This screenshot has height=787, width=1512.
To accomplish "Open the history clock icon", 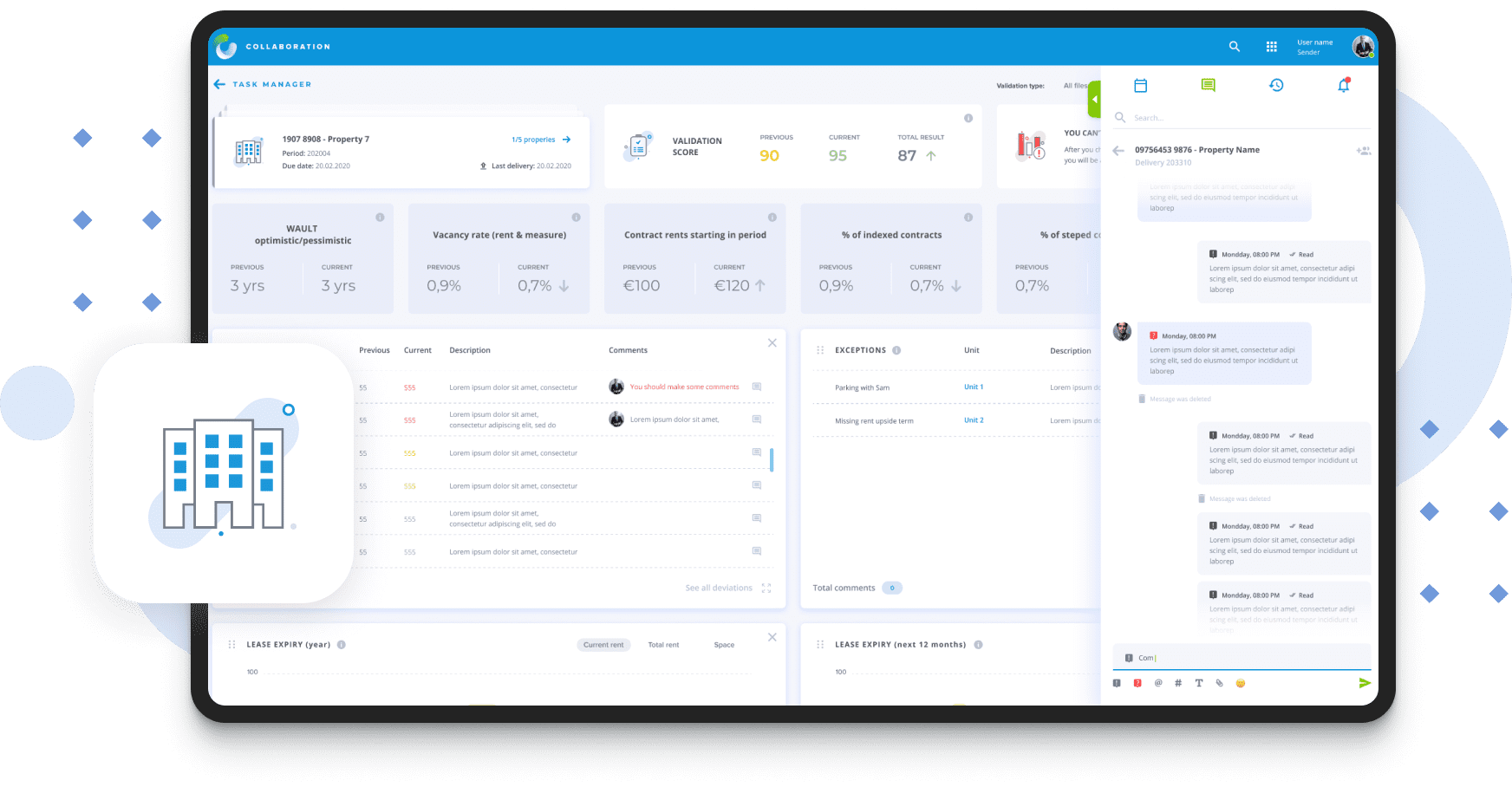I will (1275, 85).
